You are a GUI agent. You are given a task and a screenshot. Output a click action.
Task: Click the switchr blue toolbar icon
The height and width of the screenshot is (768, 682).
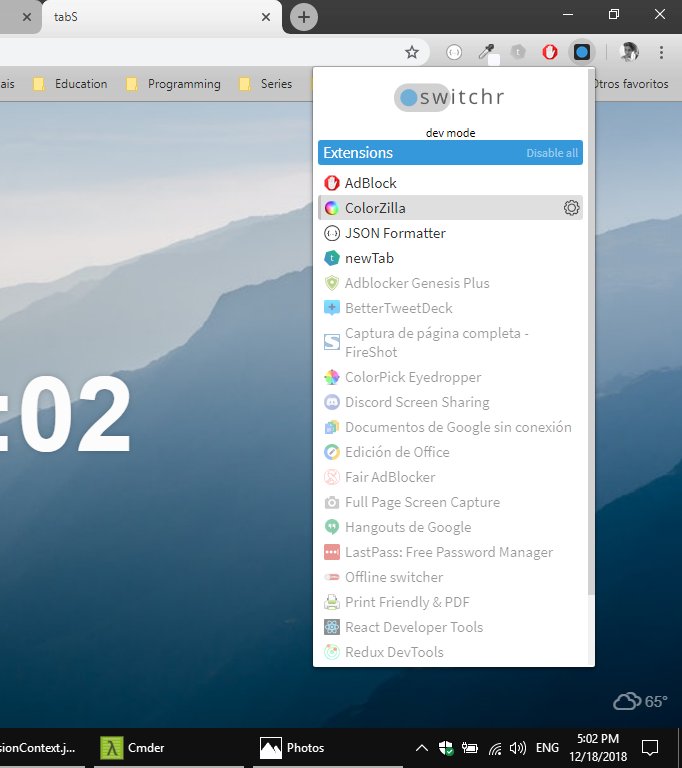pos(582,52)
